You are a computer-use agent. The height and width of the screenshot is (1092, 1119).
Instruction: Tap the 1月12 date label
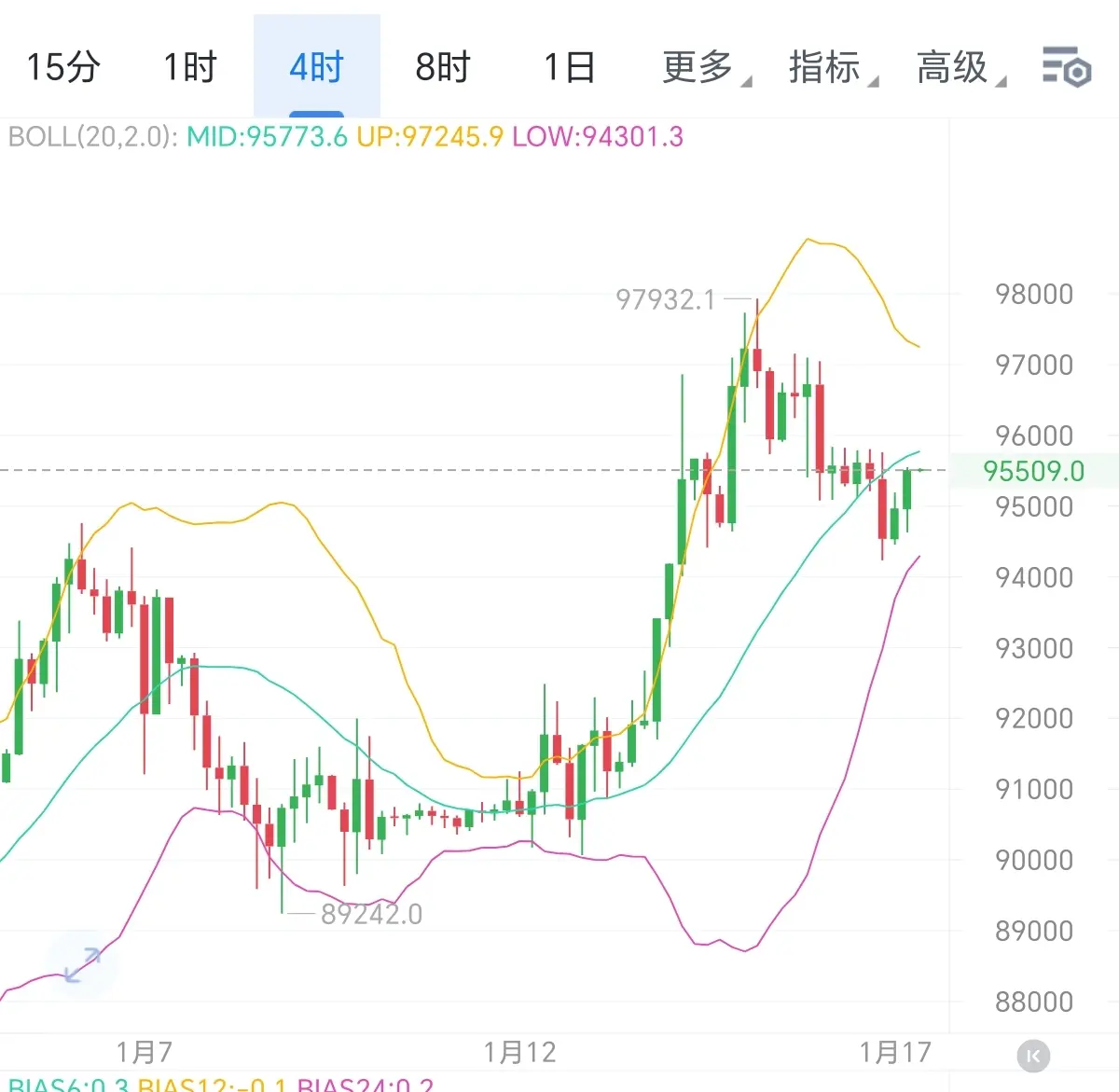click(519, 1053)
